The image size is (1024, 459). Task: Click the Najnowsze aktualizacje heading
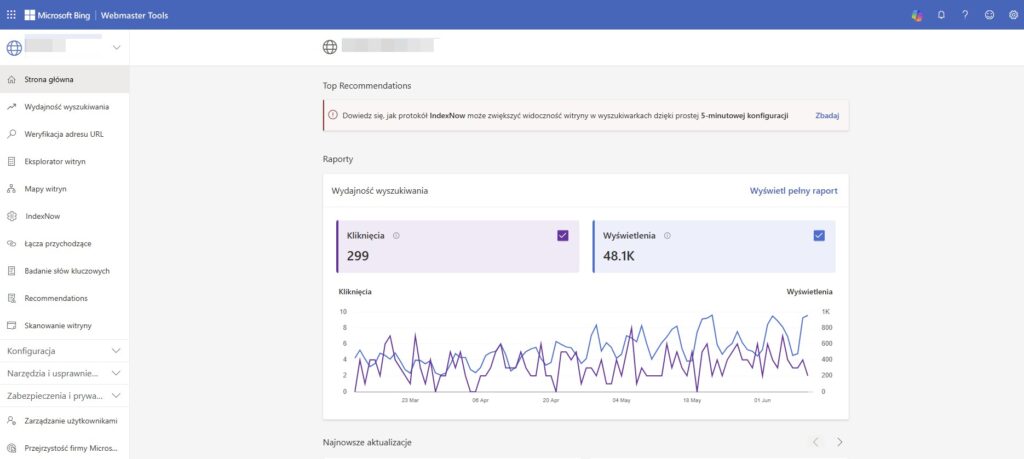[x=367, y=442]
